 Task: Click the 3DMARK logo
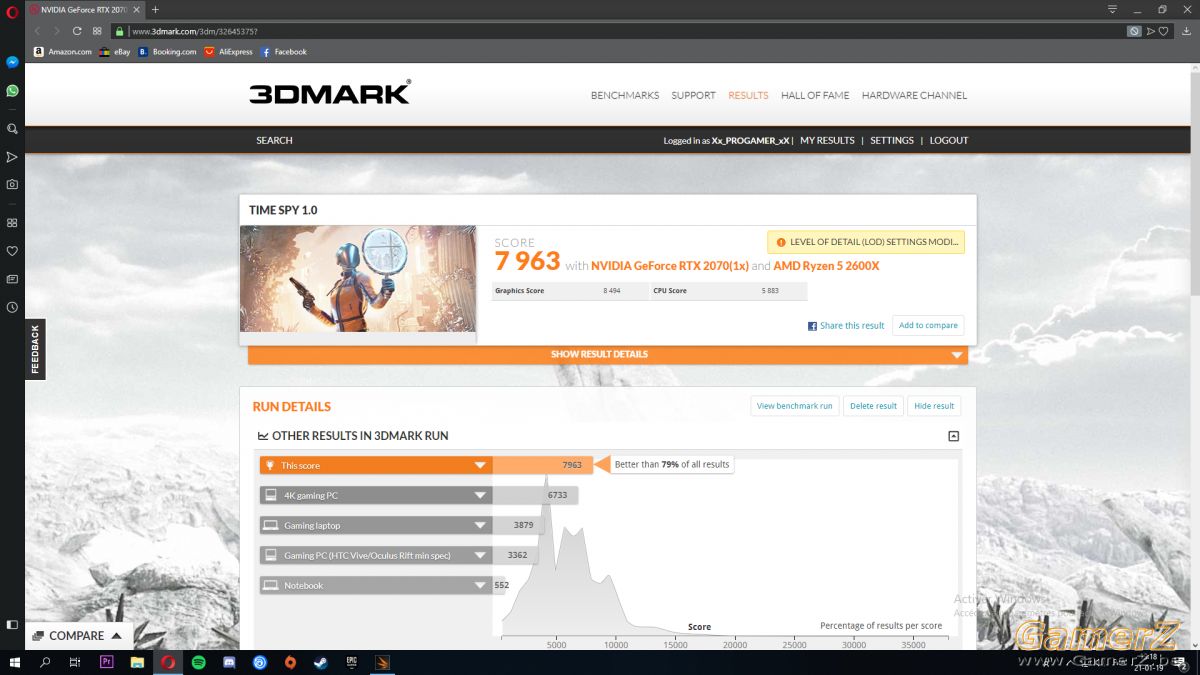[x=330, y=93]
